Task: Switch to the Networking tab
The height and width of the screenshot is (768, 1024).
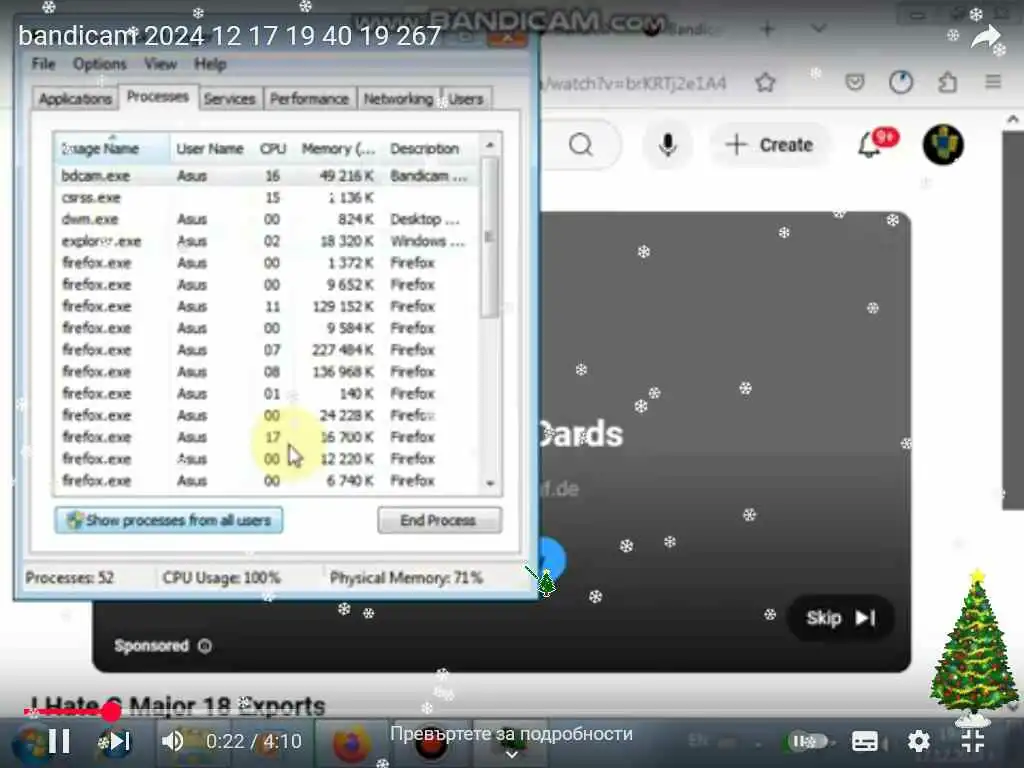Action: pyautogui.click(x=398, y=99)
